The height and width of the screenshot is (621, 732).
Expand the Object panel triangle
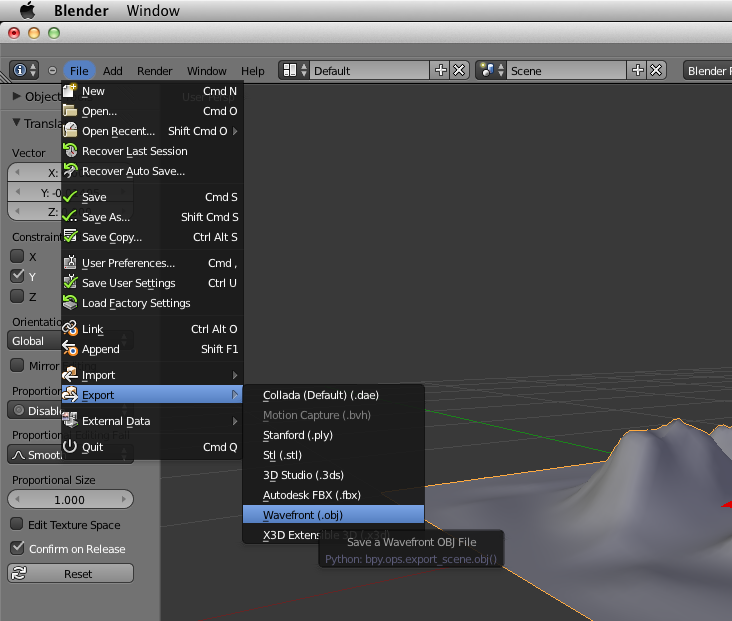point(17,96)
